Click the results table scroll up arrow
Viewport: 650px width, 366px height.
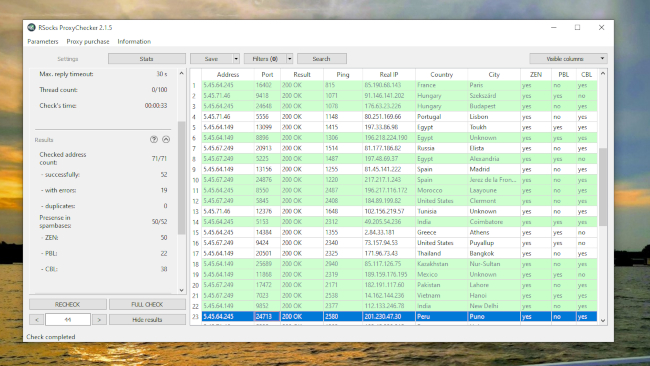603,73
